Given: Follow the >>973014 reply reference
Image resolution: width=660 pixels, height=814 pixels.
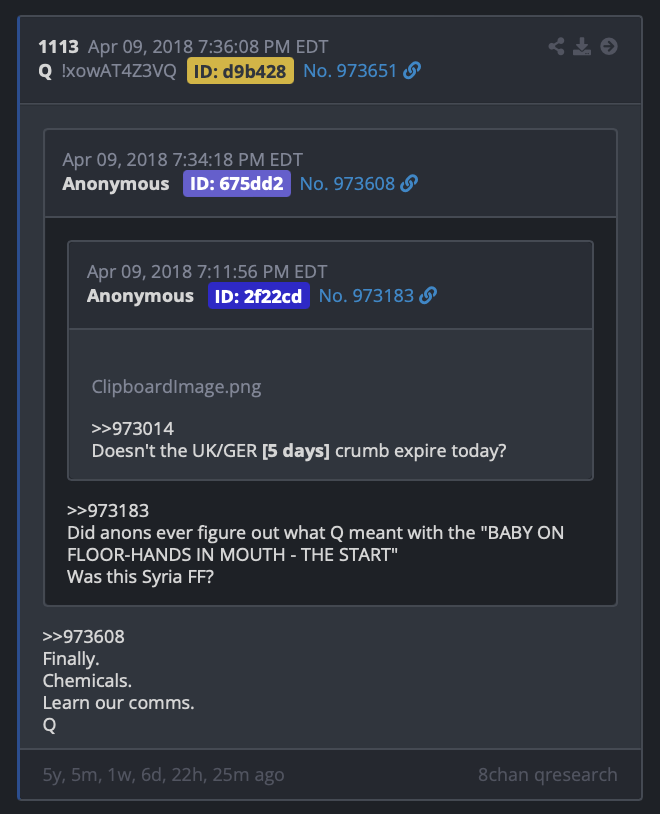Looking at the screenshot, I should pyautogui.click(x=132, y=428).
